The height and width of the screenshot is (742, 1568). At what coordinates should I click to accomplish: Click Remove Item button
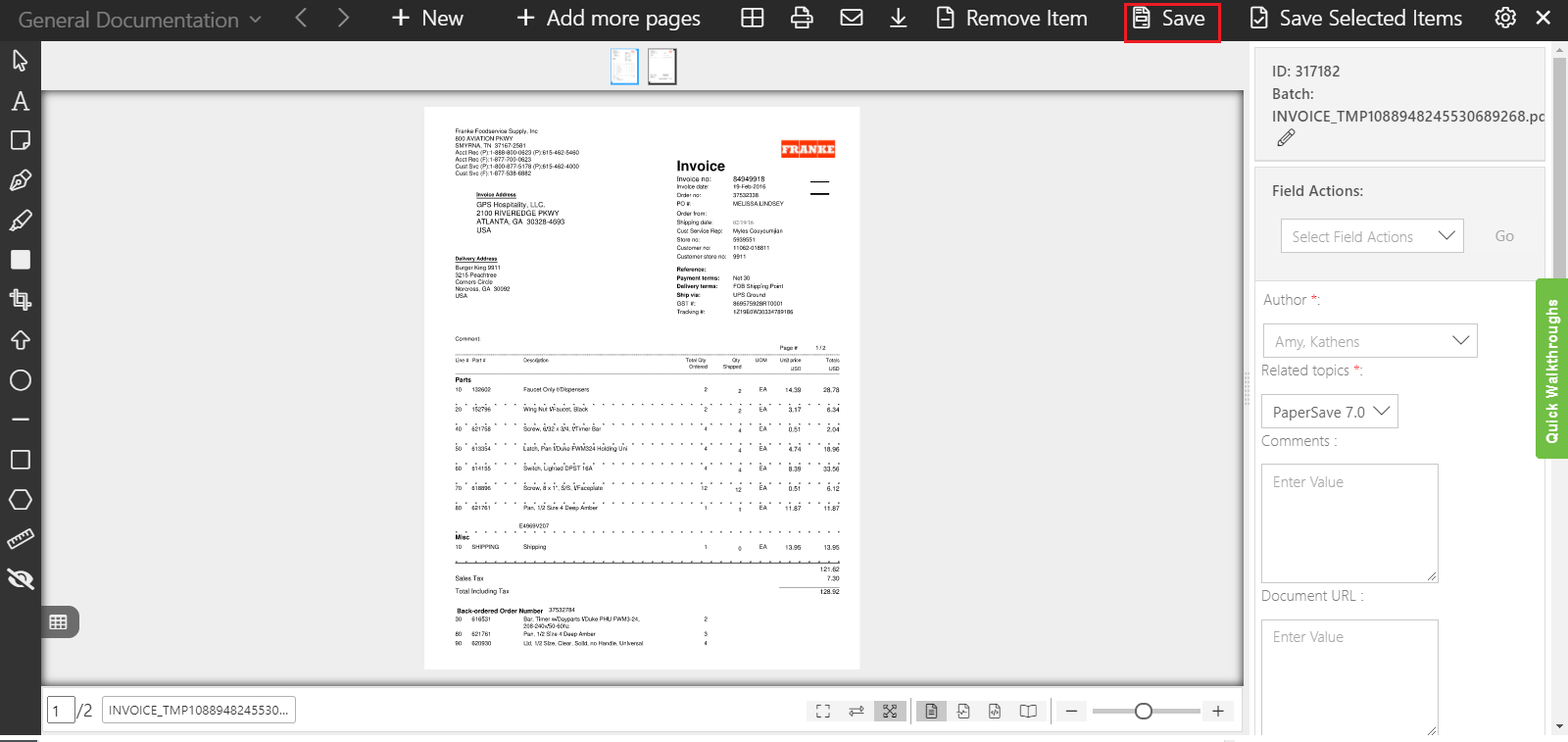tap(1011, 19)
